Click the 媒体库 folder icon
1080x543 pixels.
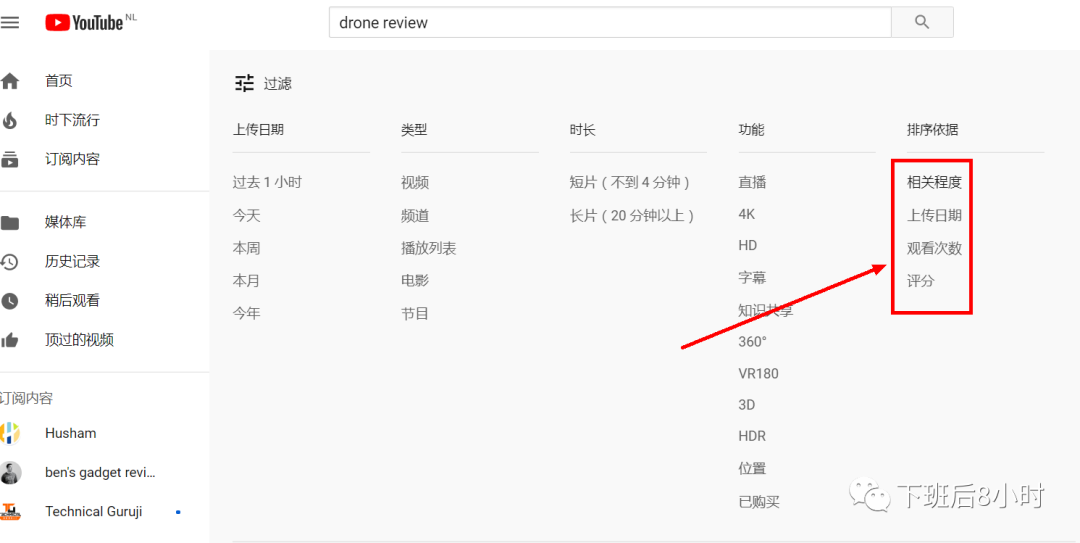[x=10, y=223]
